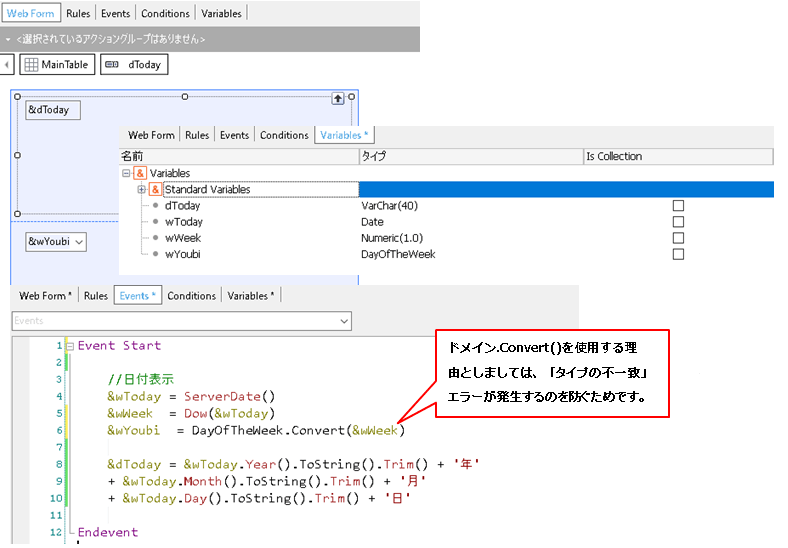Screen dimensions: 788x548
Task: Click the up-arrow select-parent icon on the form
Action: (x=338, y=99)
